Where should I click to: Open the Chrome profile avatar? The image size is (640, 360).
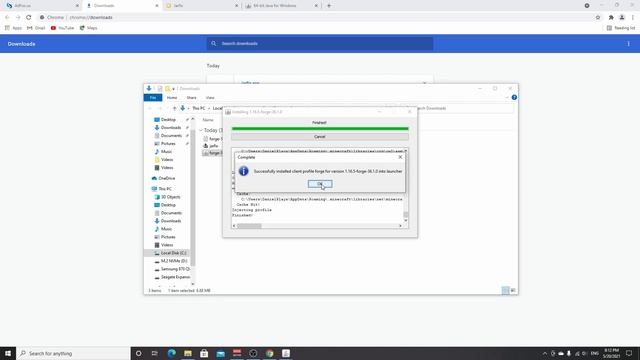[622, 17]
